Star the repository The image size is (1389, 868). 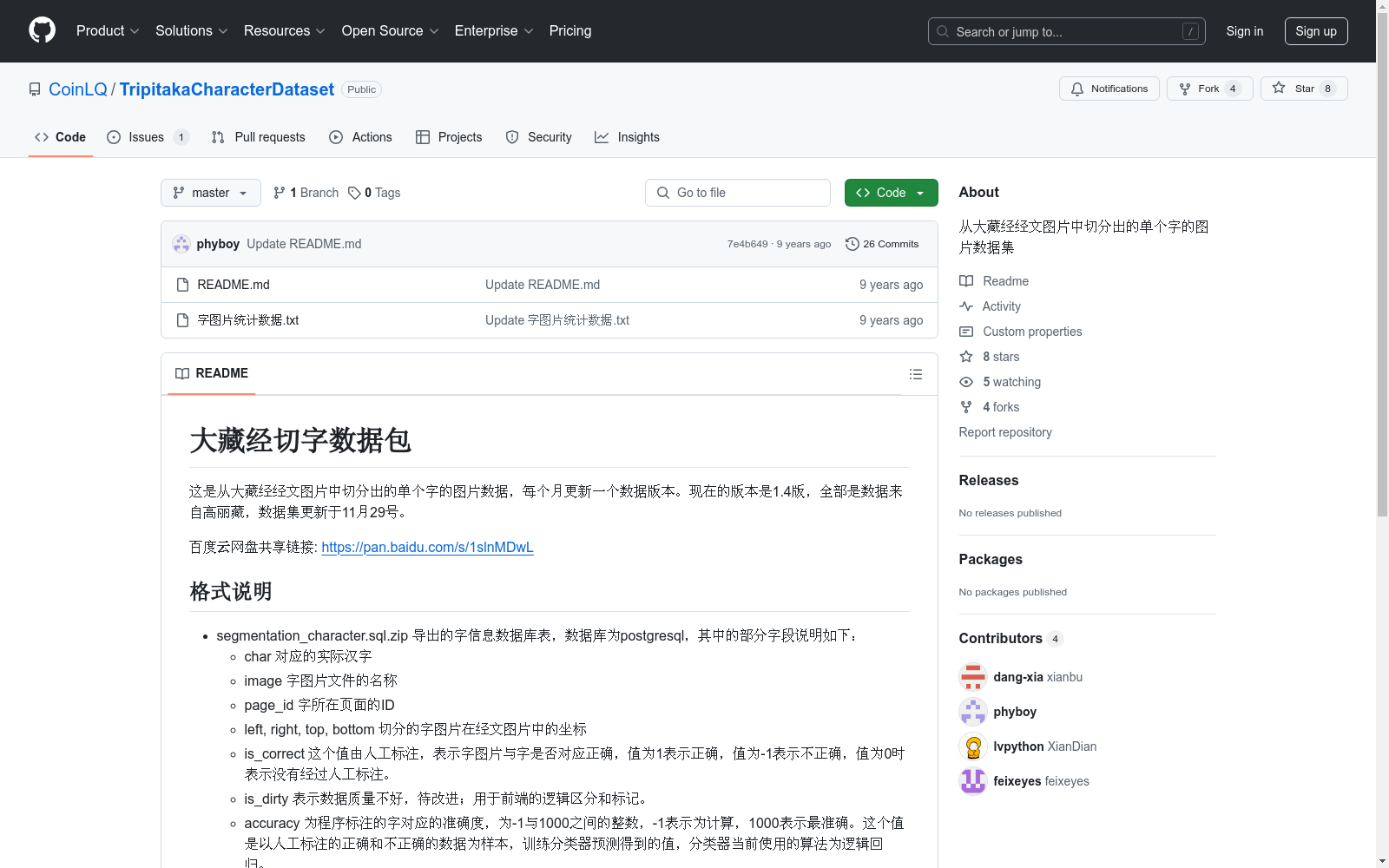coord(1304,89)
